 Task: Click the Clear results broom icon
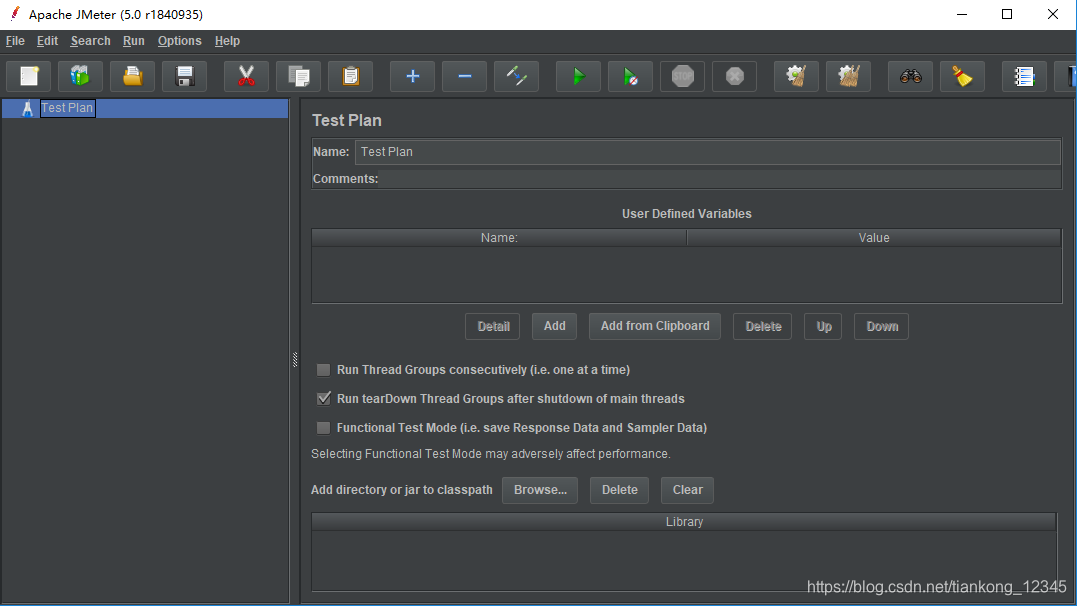click(796, 76)
